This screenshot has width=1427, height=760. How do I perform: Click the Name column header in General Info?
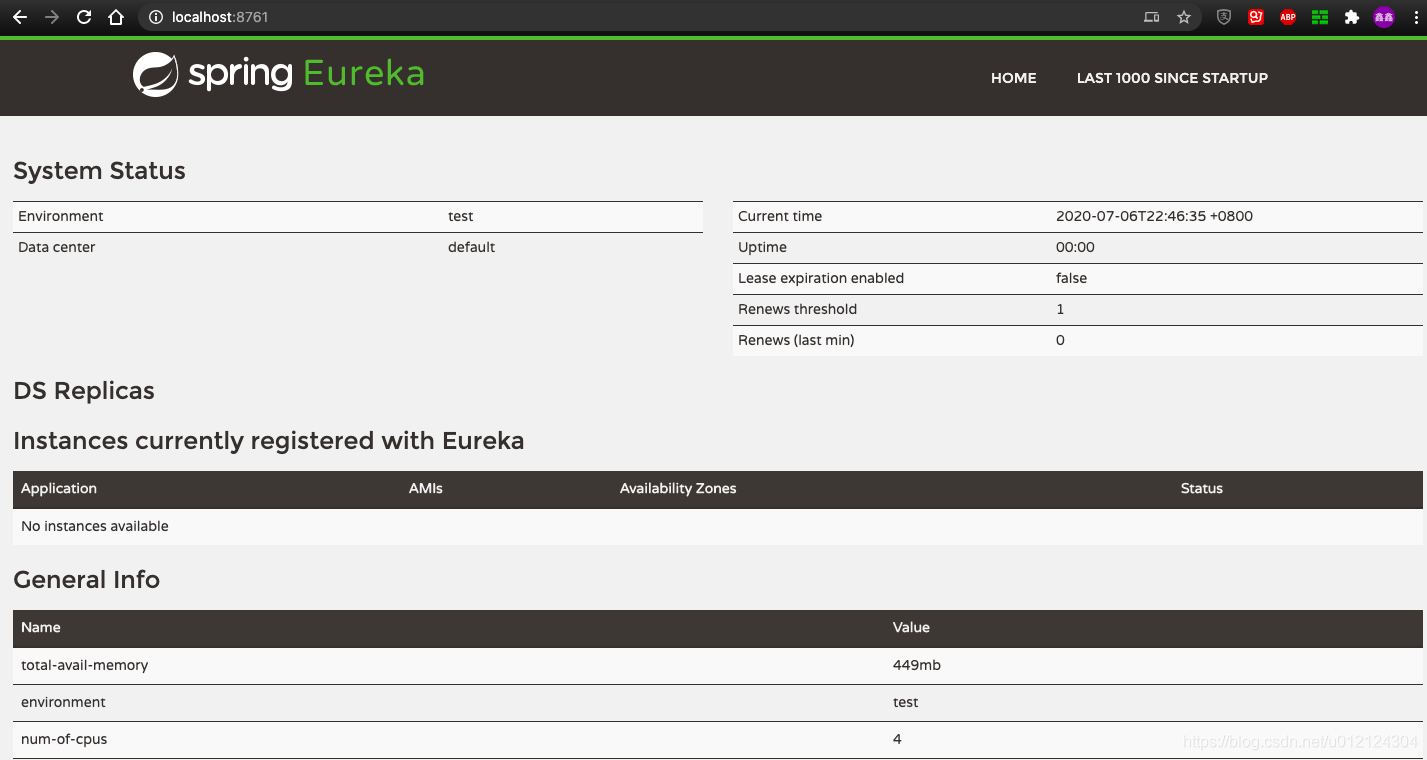41,627
